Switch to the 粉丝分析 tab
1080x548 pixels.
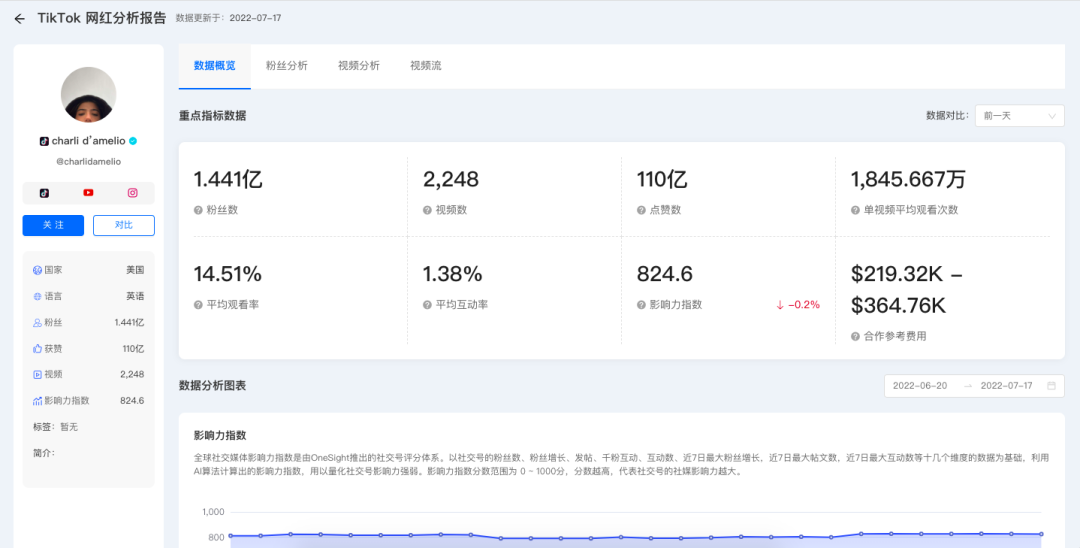[287, 66]
